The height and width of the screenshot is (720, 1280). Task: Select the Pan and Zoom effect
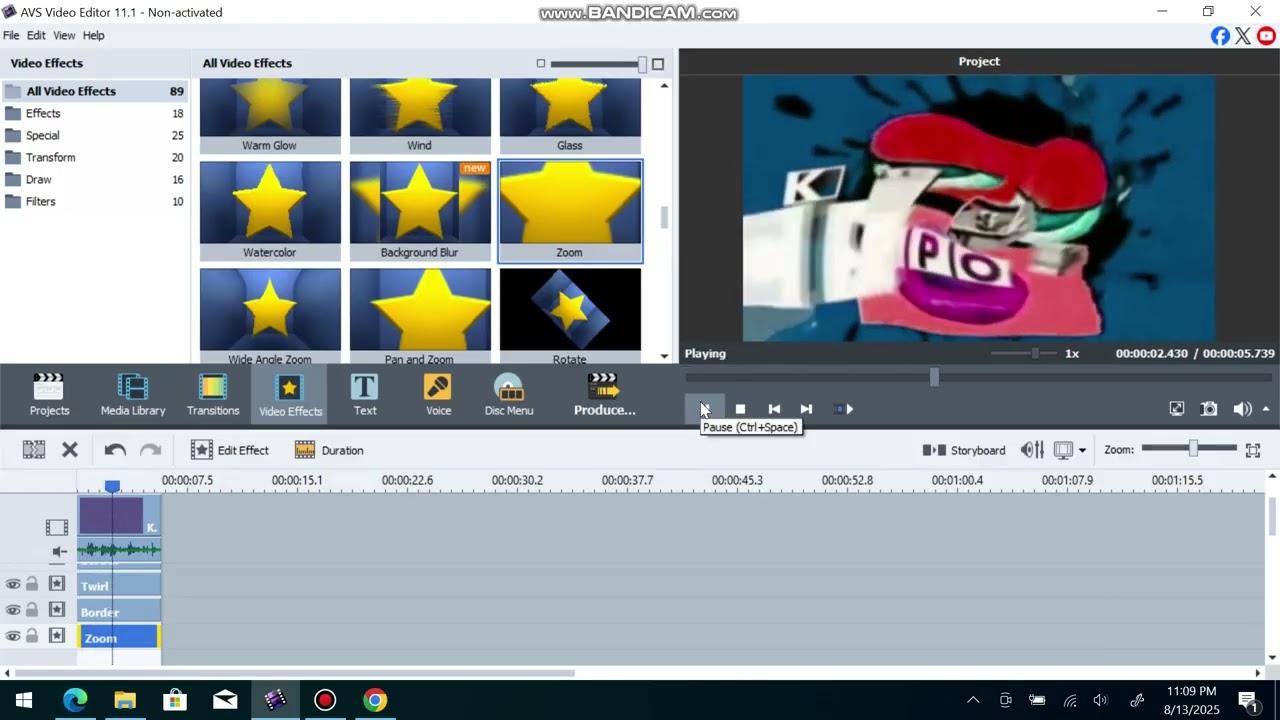[x=420, y=316]
